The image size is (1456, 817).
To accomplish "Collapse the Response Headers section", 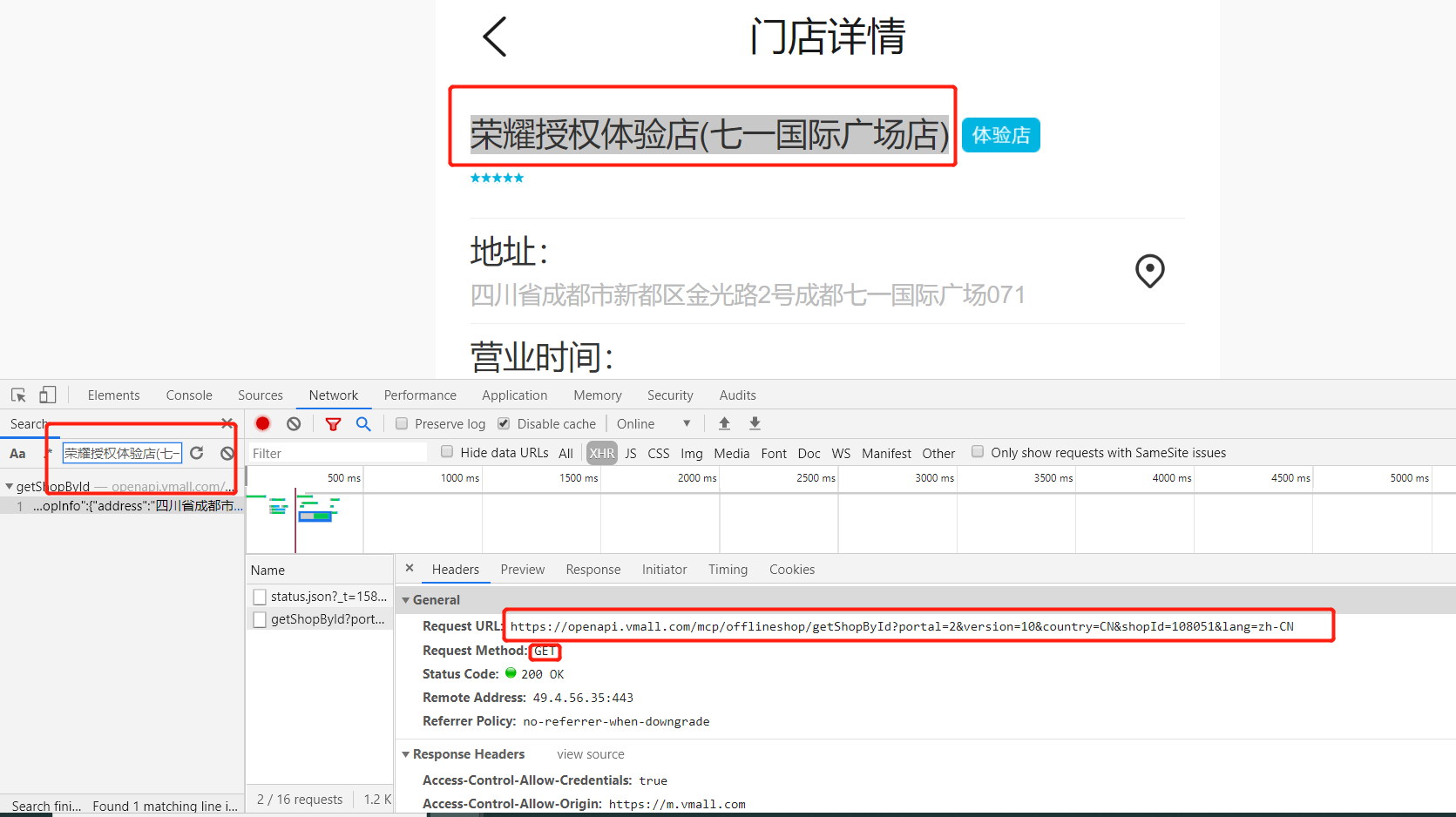I will tap(405, 754).
